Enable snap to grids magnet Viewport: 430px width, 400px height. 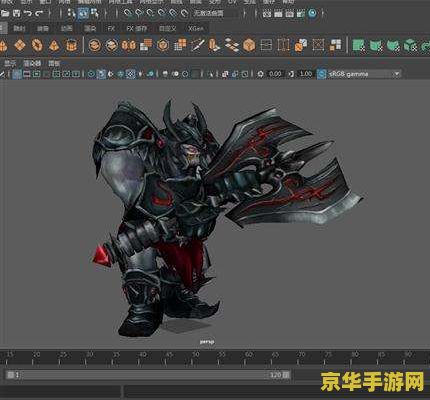pos(127,13)
